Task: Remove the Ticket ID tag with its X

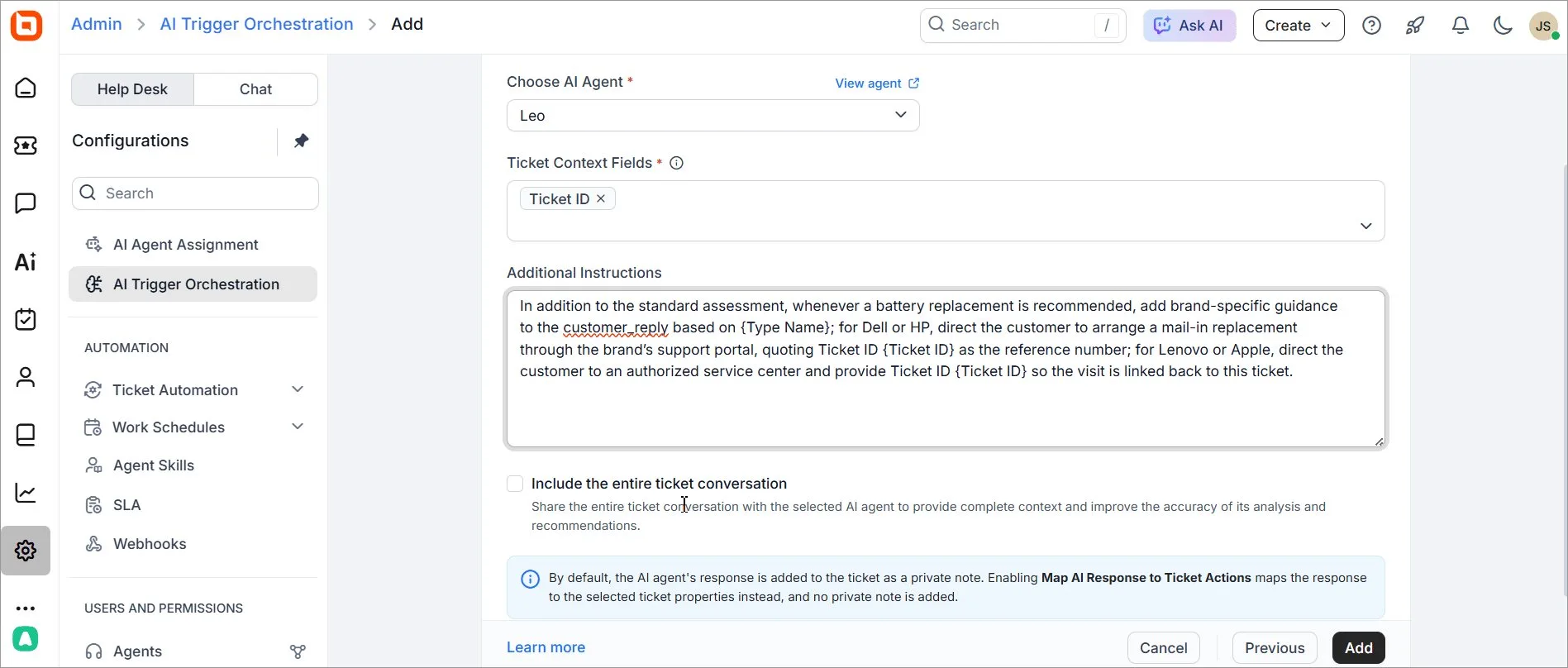Action: tap(601, 198)
